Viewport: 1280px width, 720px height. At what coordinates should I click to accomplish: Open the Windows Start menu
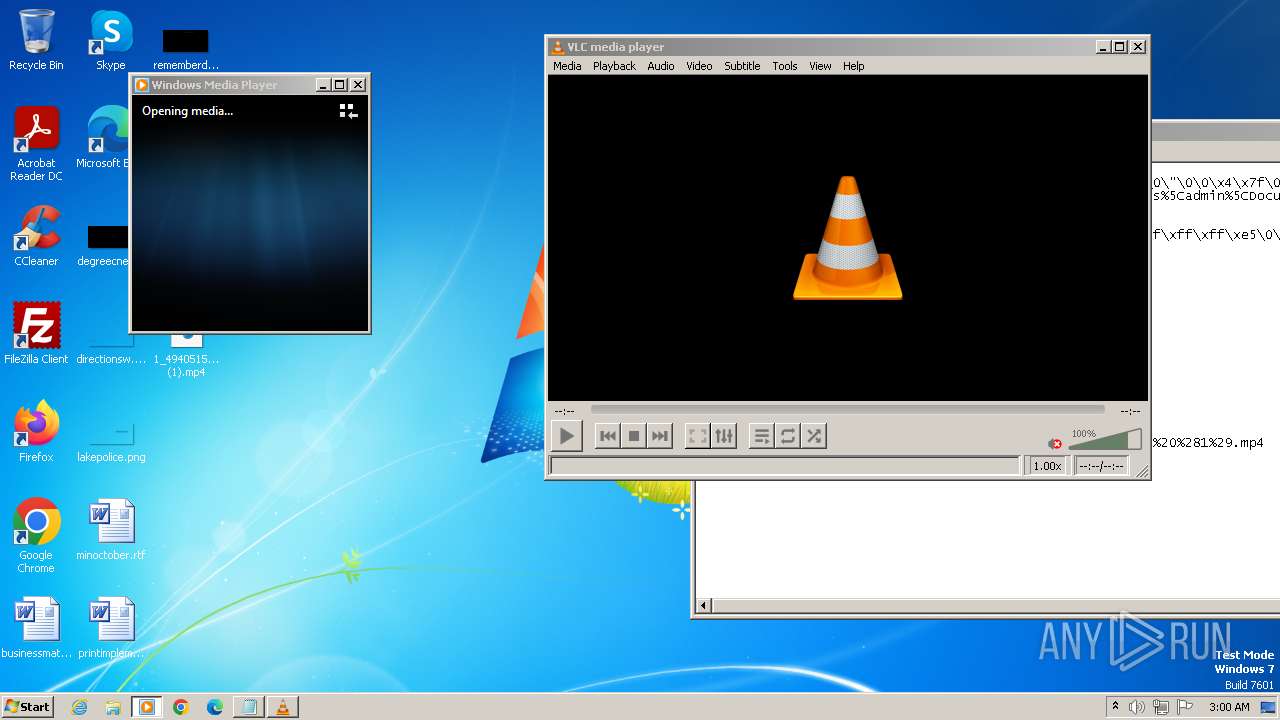(27, 707)
